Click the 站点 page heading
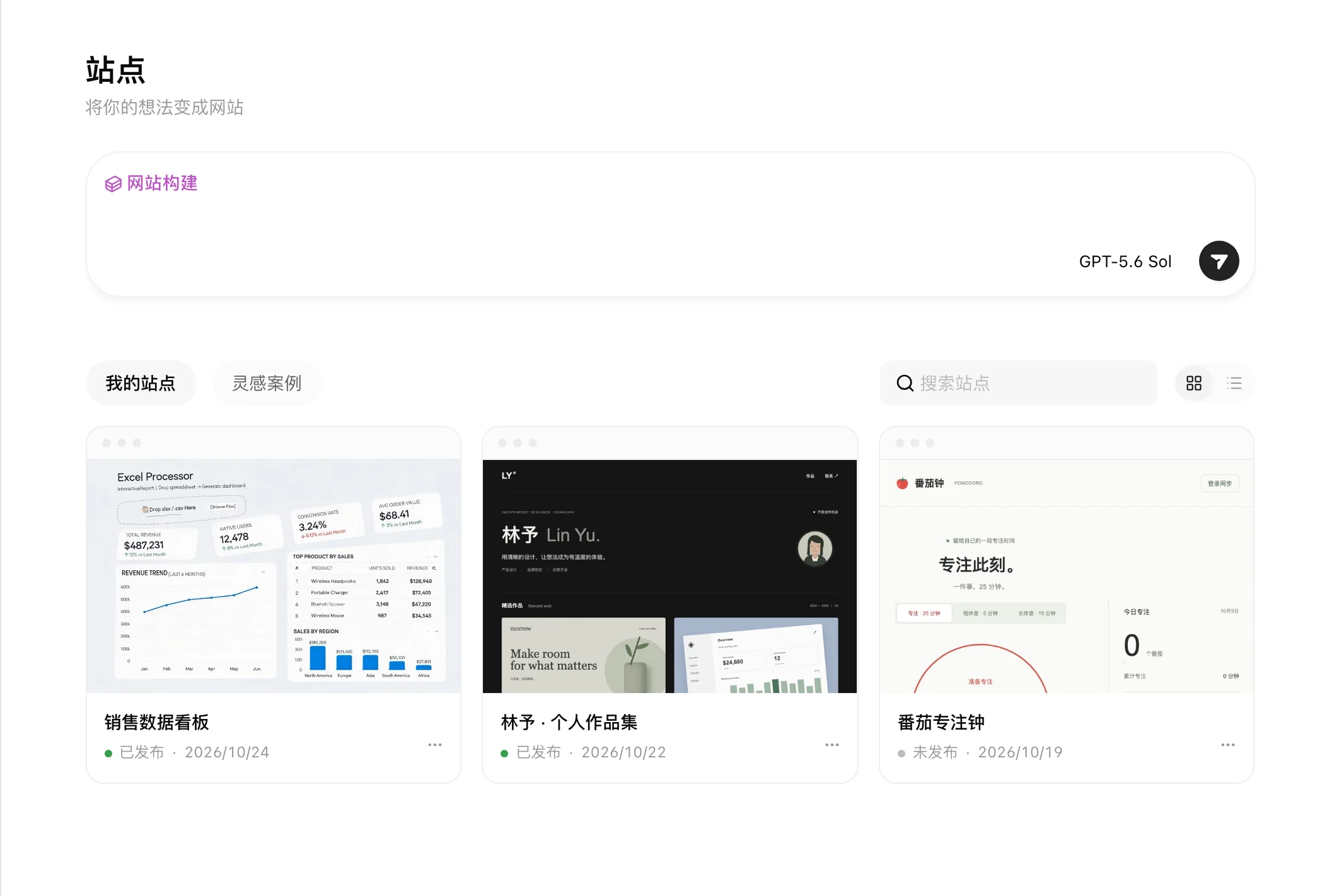Viewport: 1339px width, 896px height. 115,70
